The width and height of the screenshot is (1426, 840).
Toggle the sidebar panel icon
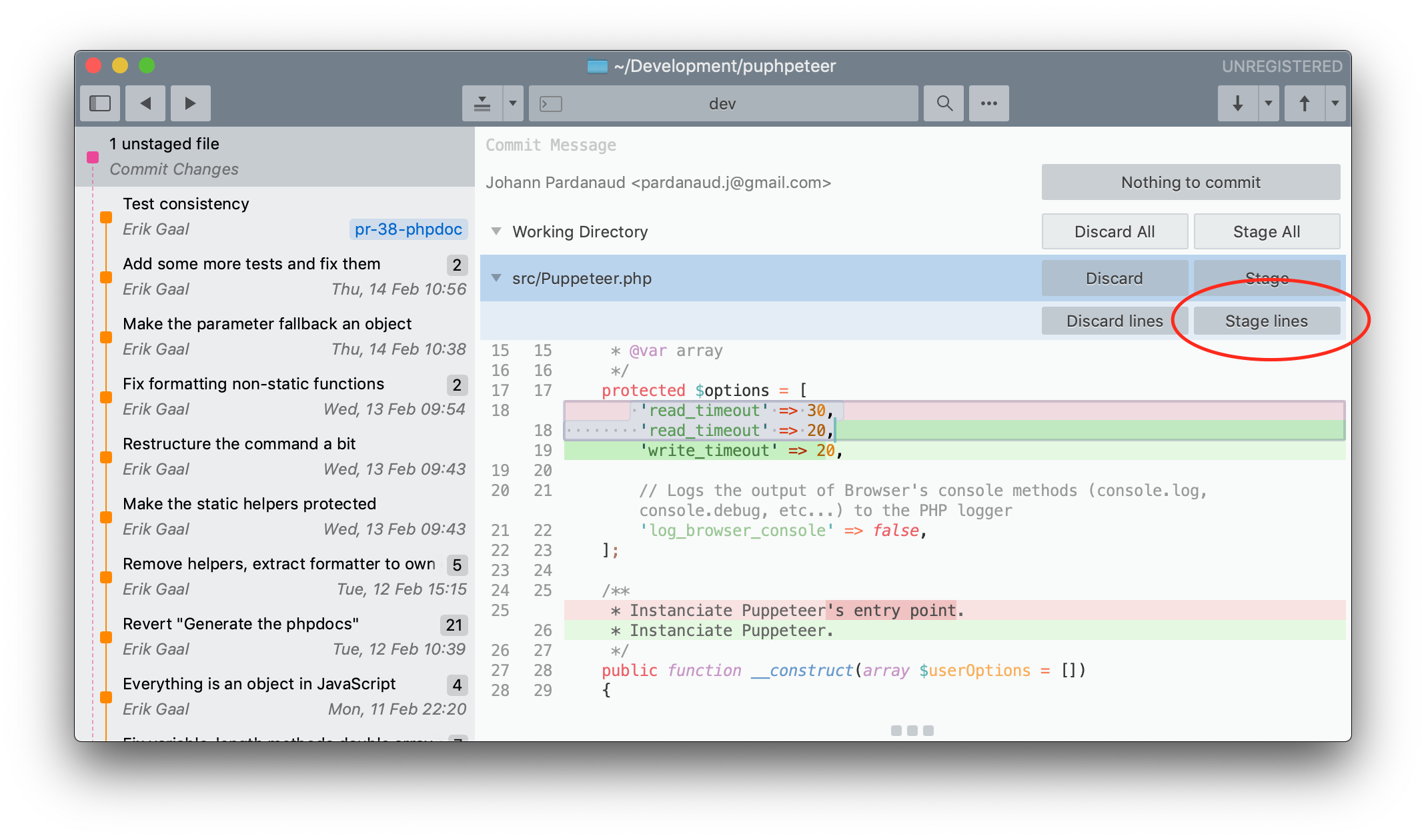(x=100, y=103)
